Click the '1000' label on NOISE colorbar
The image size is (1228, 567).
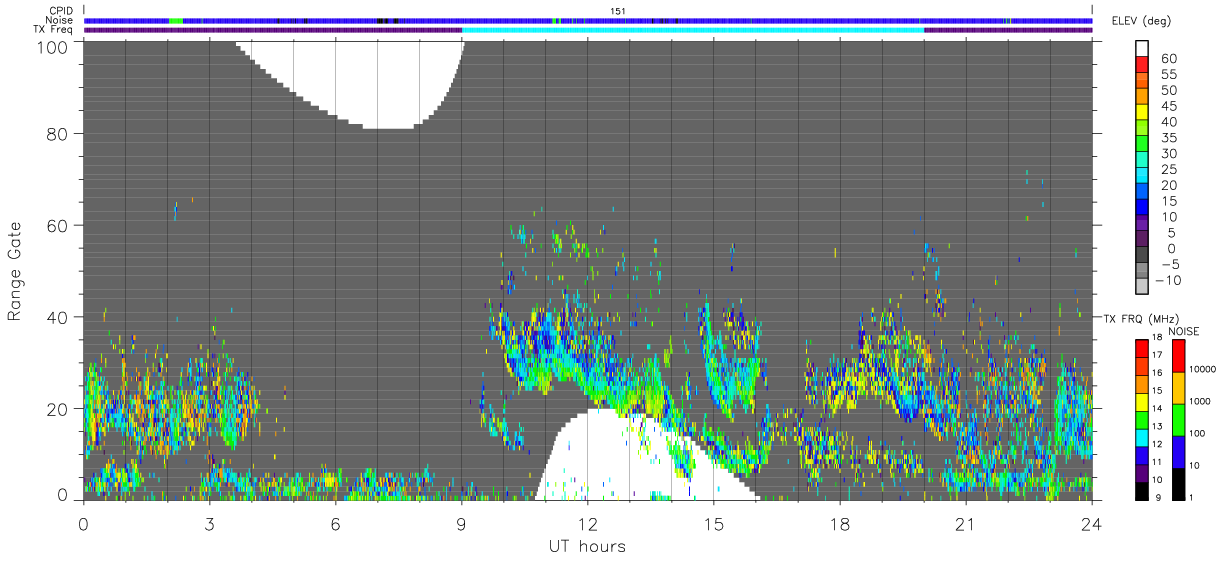tap(1200, 401)
